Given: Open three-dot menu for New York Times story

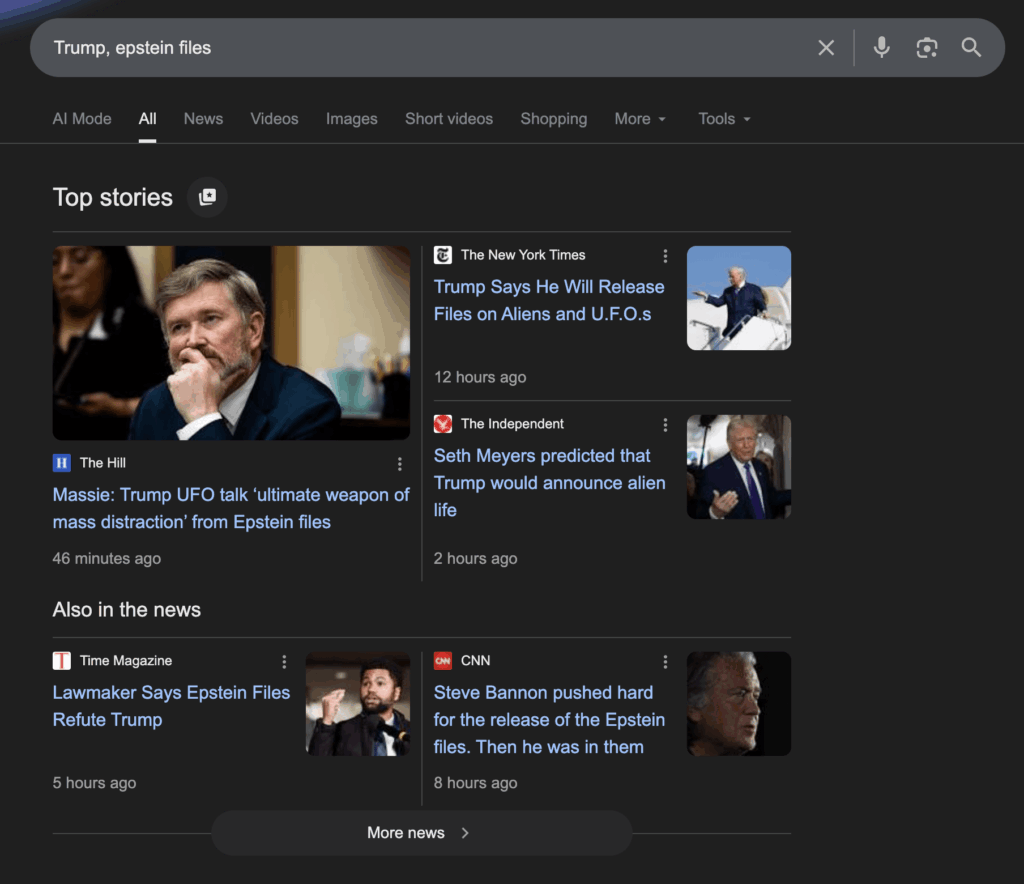Looking at the screenshot, I should [665, 256].
